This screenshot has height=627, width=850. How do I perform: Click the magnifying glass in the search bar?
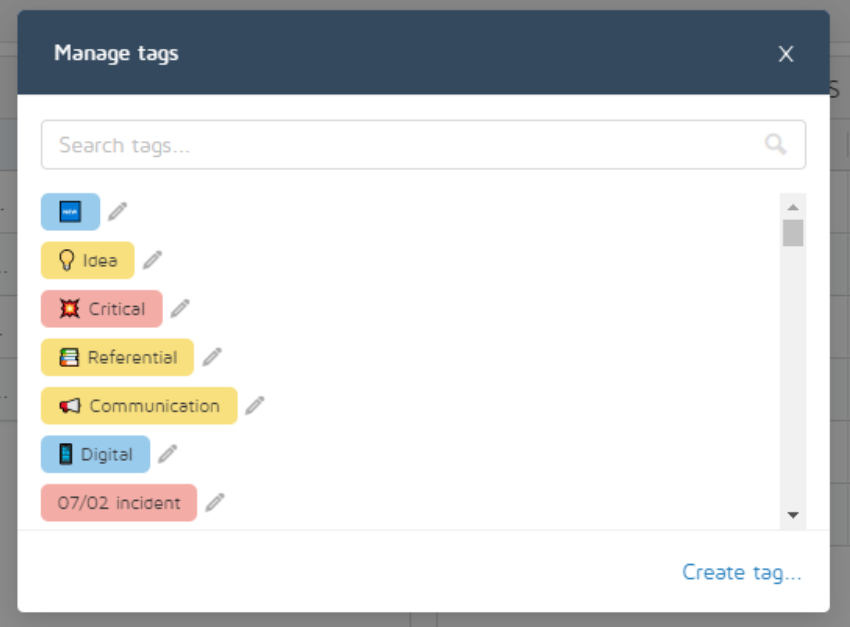click(x=777, y=144)
